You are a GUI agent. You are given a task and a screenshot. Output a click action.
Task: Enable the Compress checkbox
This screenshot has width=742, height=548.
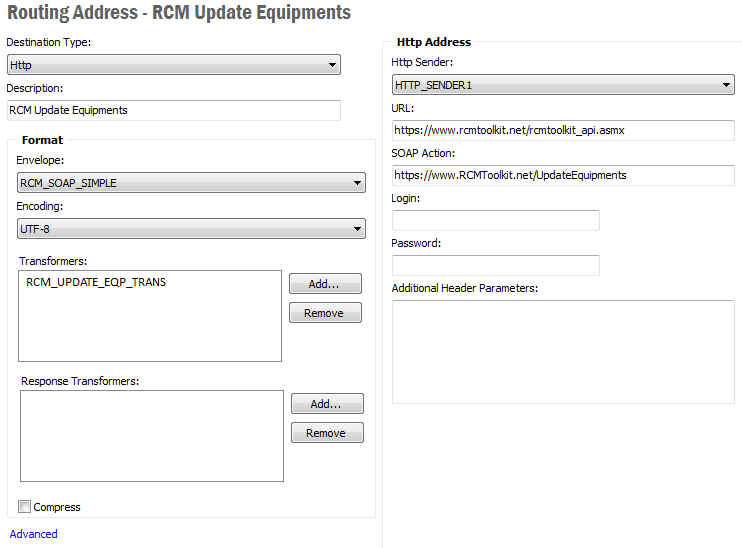[25, 507]
